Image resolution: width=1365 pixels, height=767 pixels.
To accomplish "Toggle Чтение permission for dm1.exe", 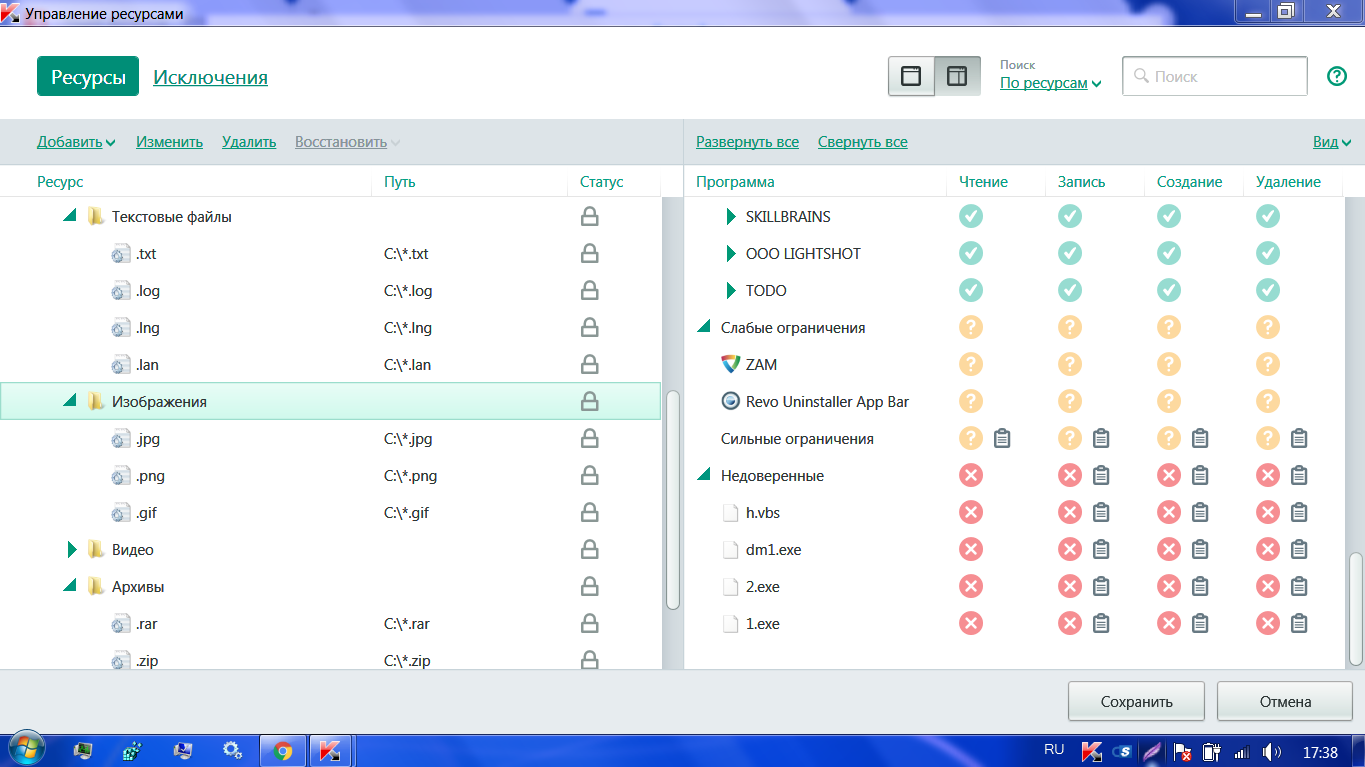I will tap(971, 549).
